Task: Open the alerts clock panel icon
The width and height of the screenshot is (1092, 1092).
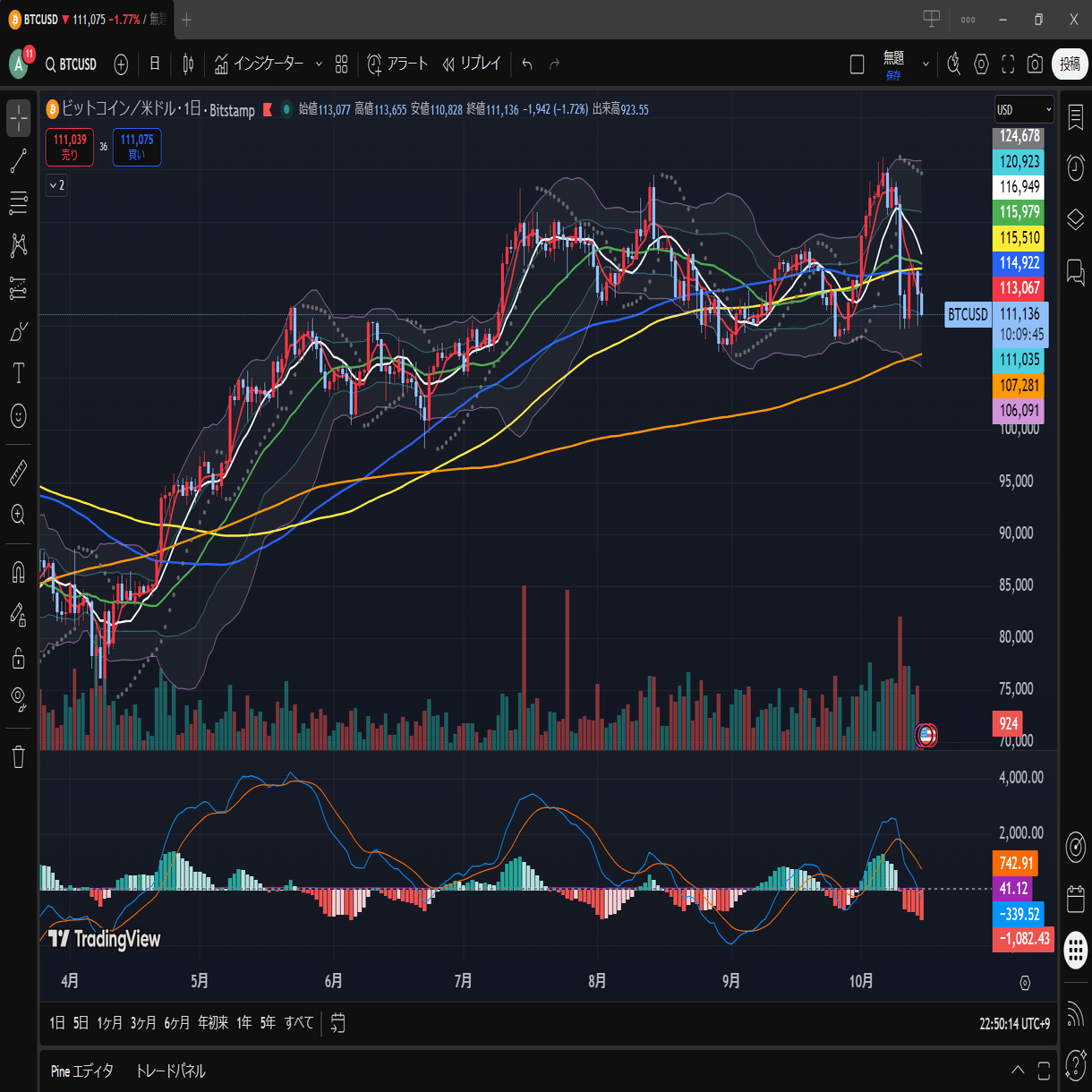Action: pos(1075,167)
